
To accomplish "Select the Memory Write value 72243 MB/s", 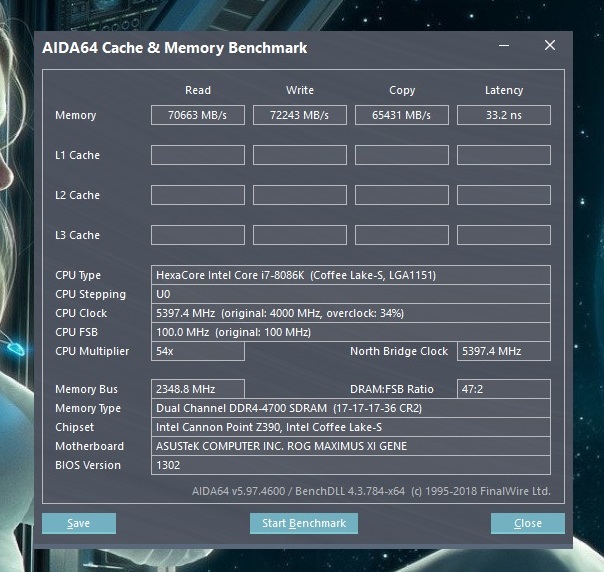I will coord(300,115).
